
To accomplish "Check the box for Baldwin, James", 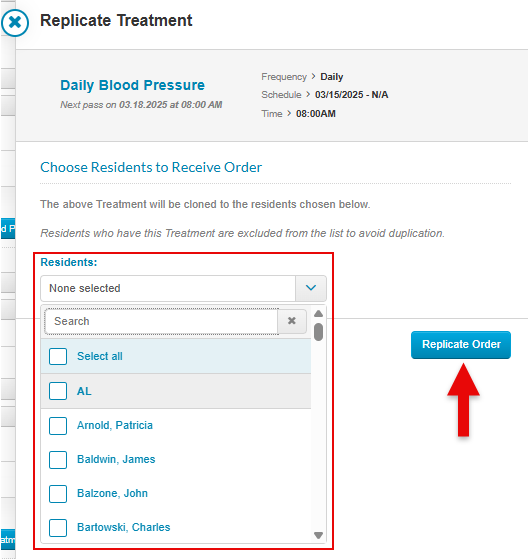I will (58, 460).
